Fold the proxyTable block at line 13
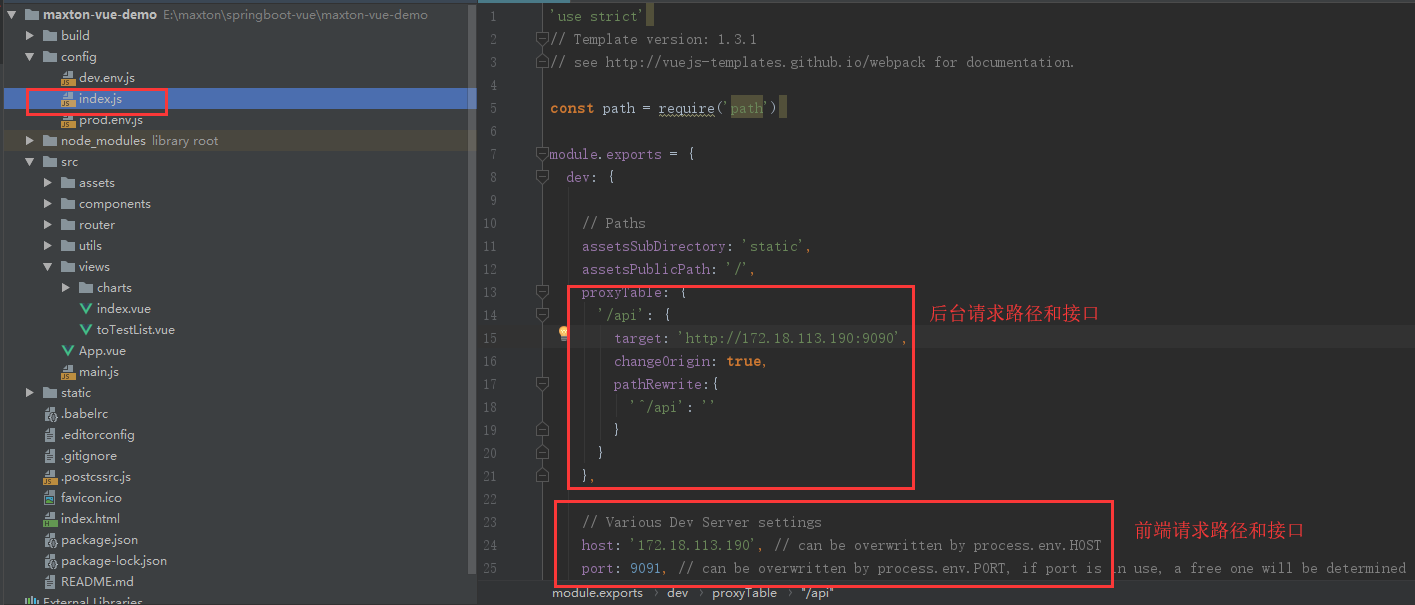The image size is (1415, 605). pos(542,292)
